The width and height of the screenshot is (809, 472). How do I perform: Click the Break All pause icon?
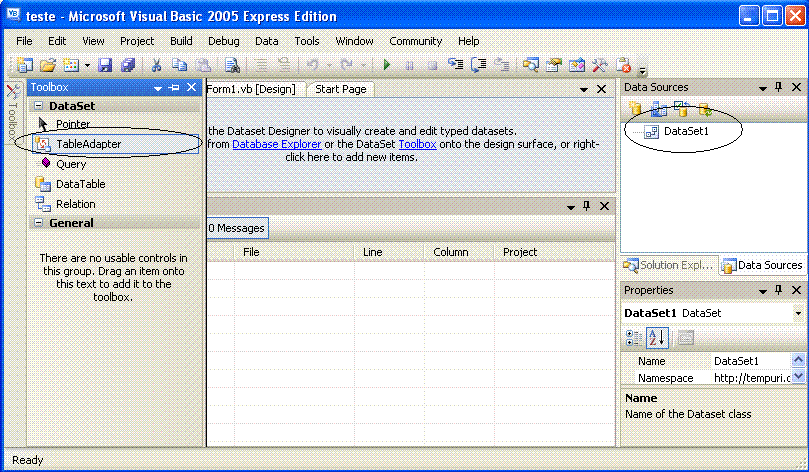pos(409,66)
